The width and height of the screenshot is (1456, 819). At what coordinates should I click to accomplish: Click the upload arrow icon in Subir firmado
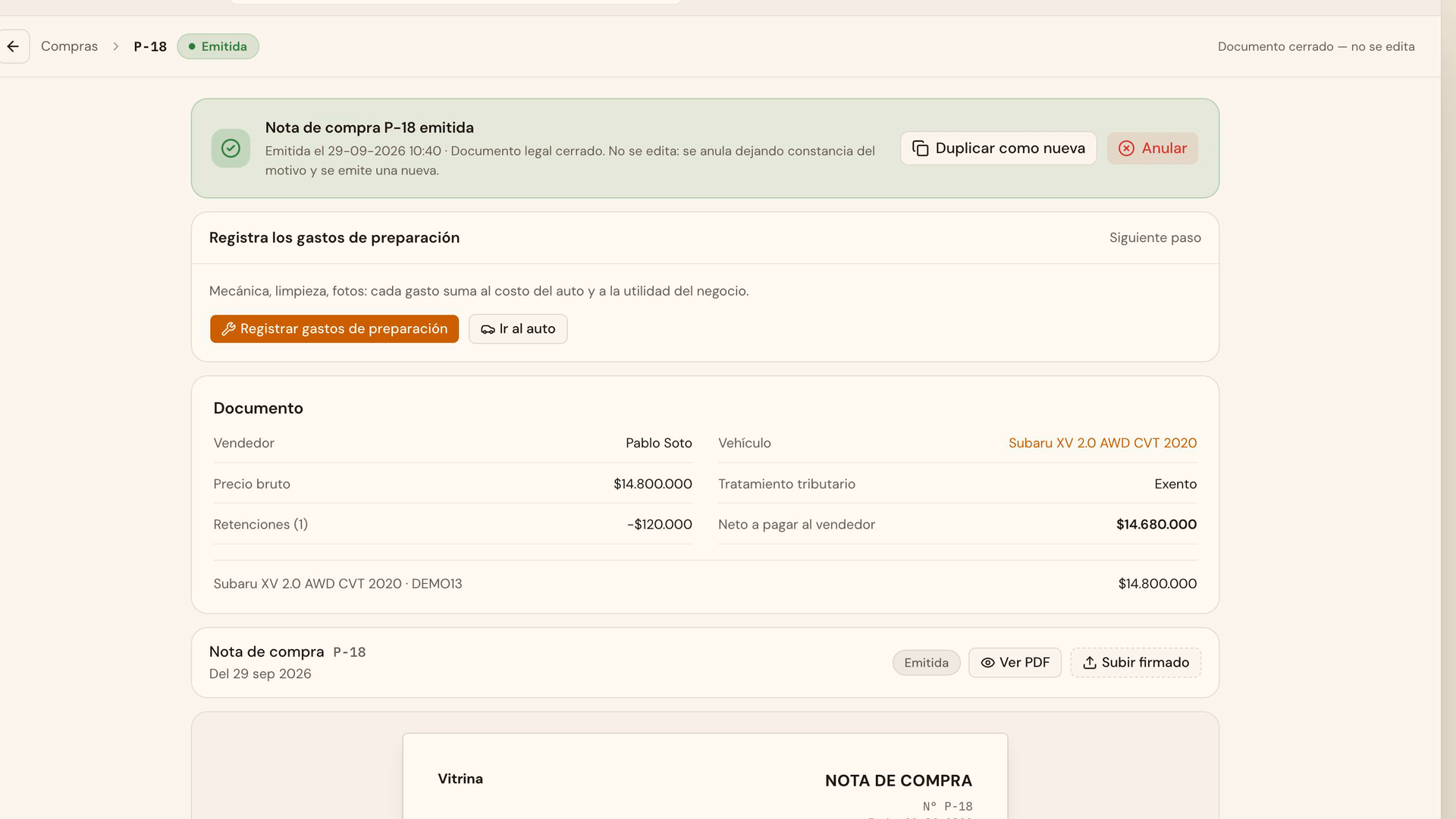click(1090, 663)
